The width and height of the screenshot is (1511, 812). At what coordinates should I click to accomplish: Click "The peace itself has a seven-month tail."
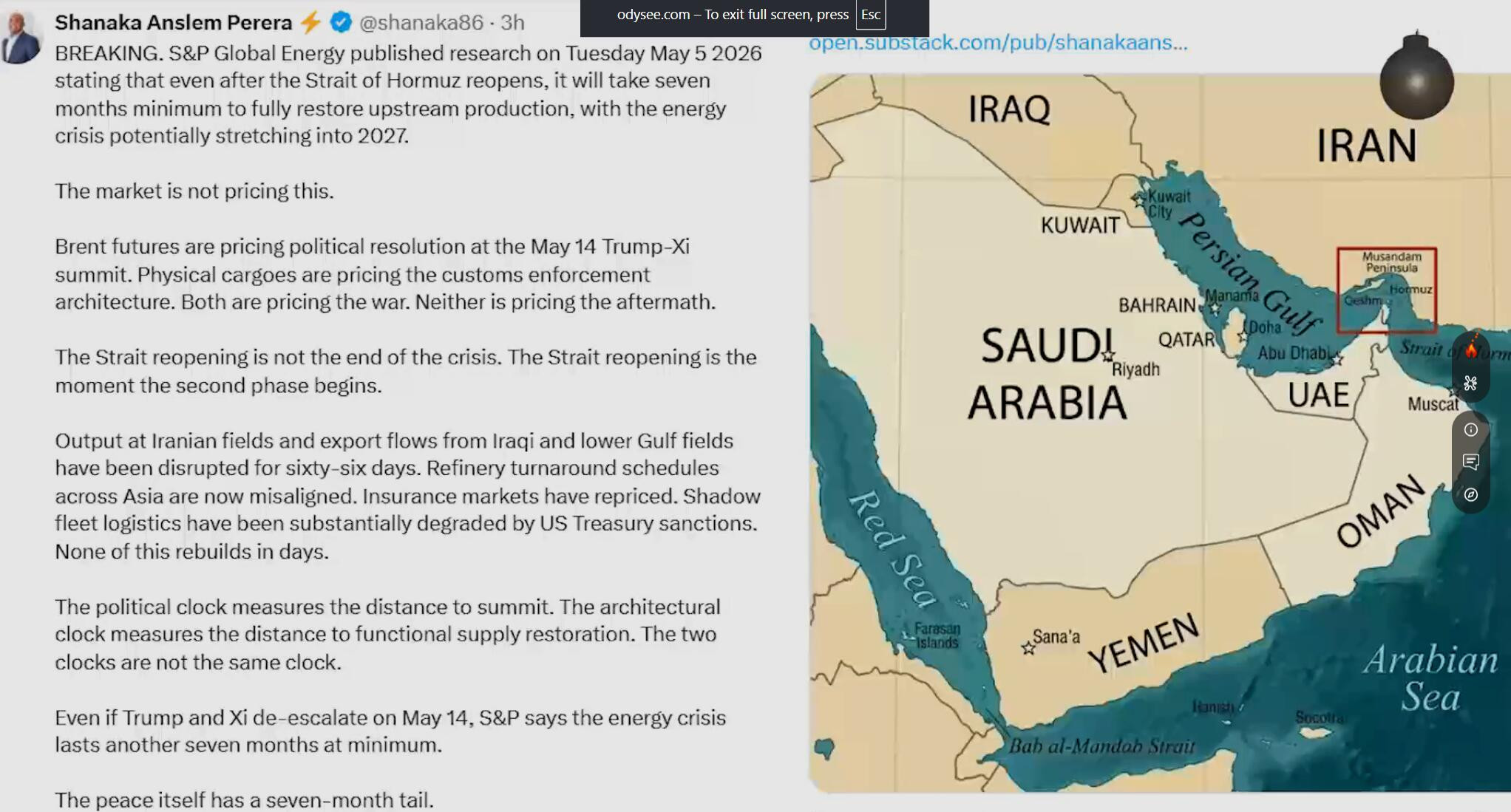coord(244,800)
